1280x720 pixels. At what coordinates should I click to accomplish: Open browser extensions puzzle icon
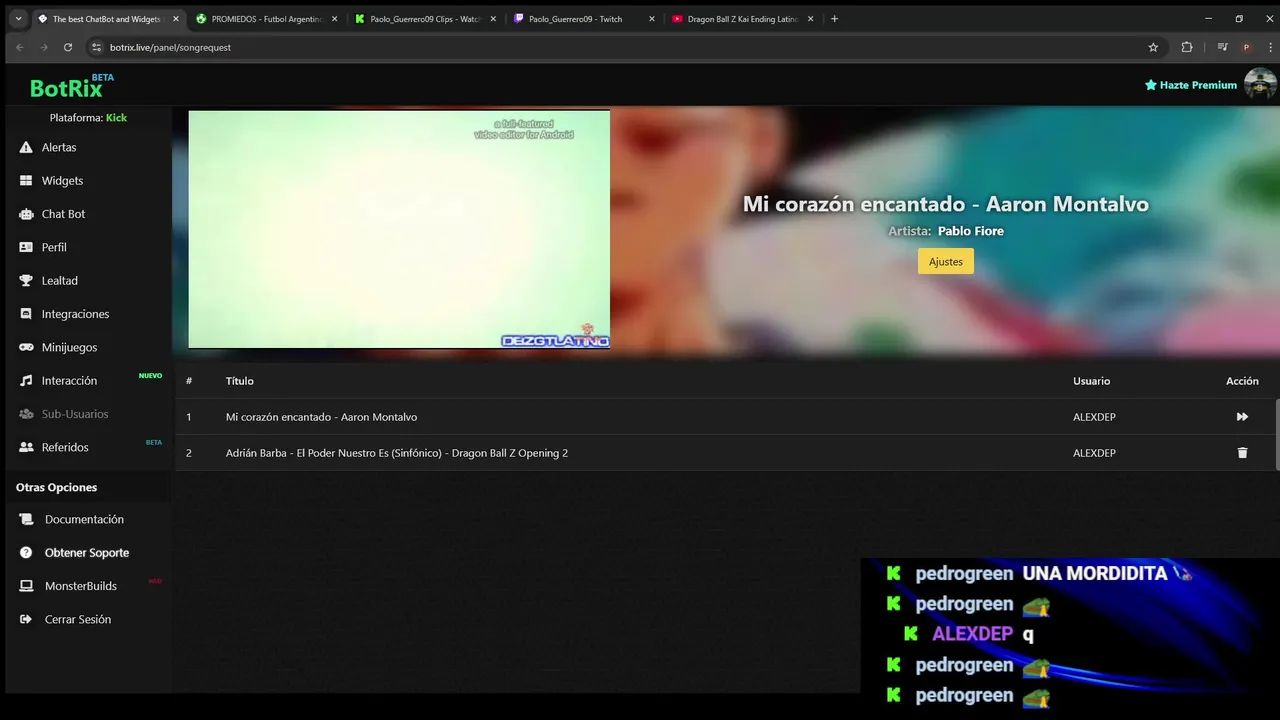click(1187, 47)
